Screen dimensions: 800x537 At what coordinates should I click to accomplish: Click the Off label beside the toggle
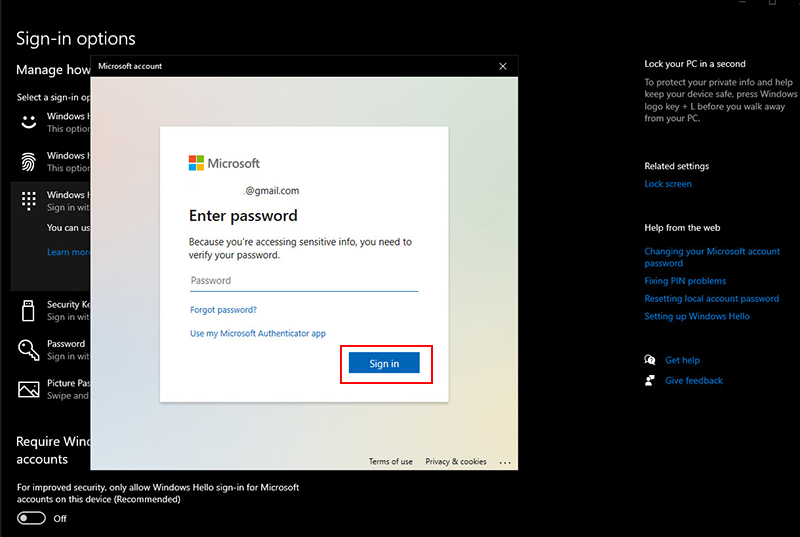pos(60,519)
